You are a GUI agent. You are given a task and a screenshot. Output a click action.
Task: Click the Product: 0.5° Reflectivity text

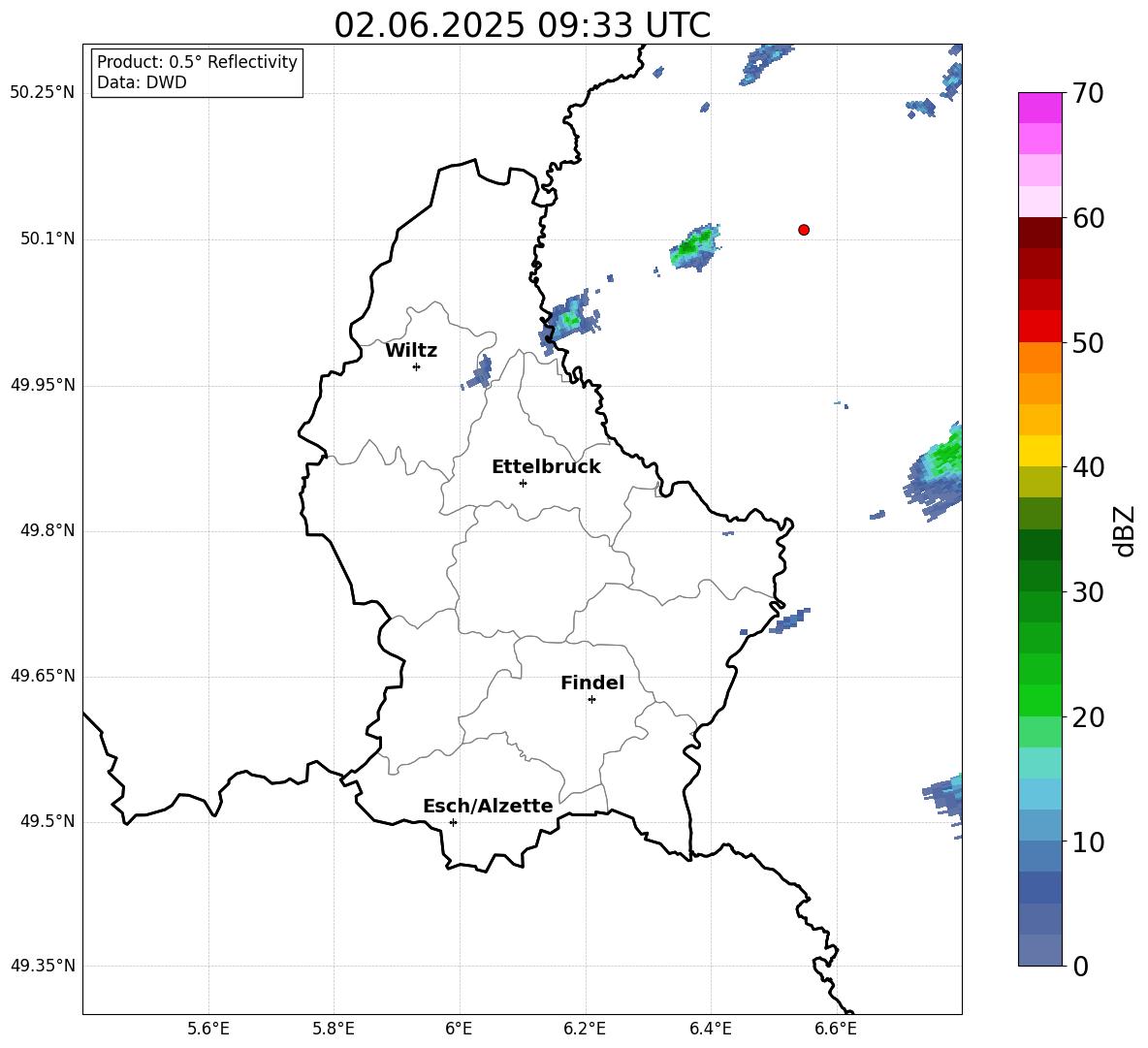pos(197,62)
